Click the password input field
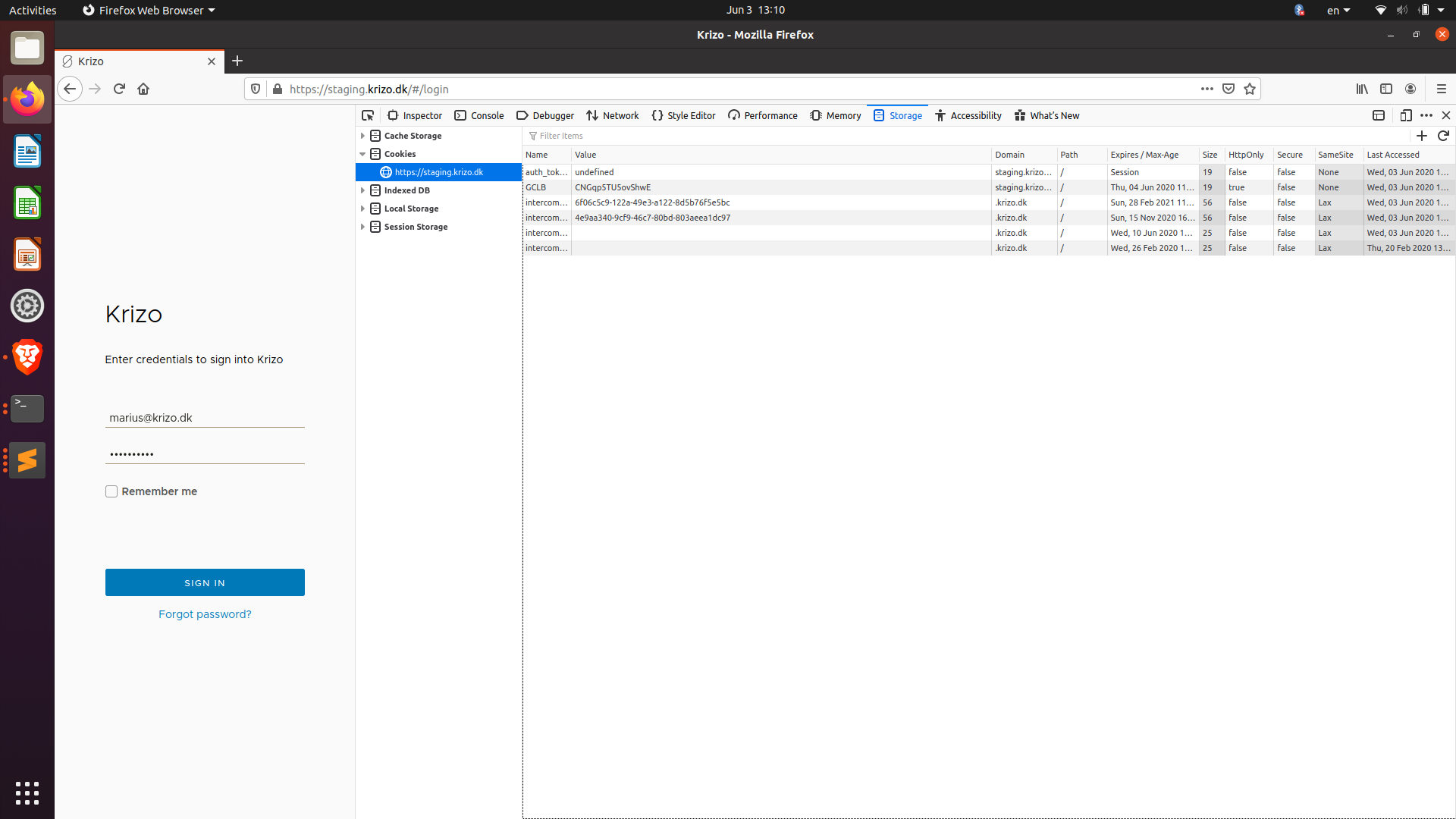 [205, 454]
